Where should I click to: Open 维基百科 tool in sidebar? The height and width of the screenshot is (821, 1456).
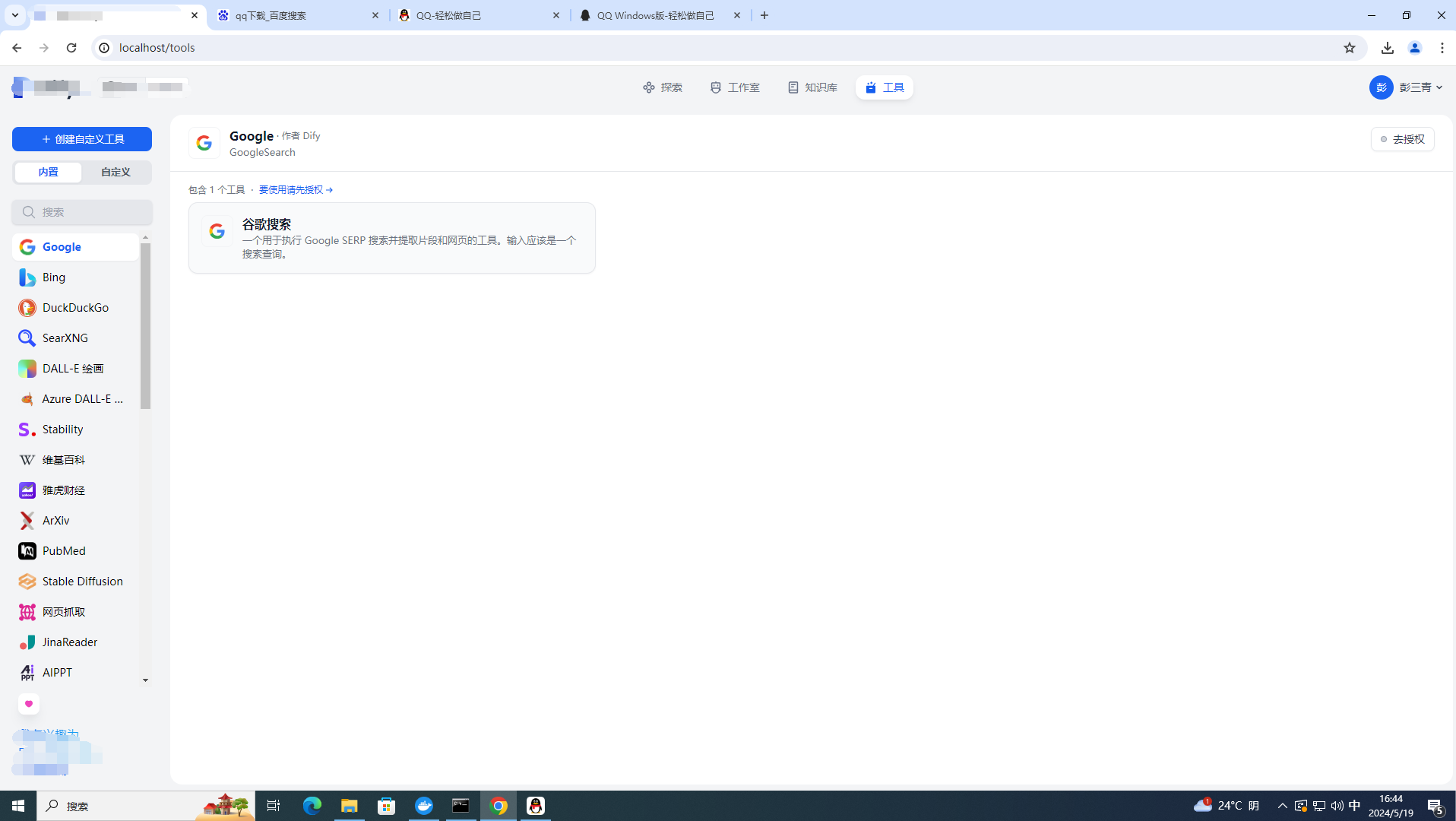75,460
